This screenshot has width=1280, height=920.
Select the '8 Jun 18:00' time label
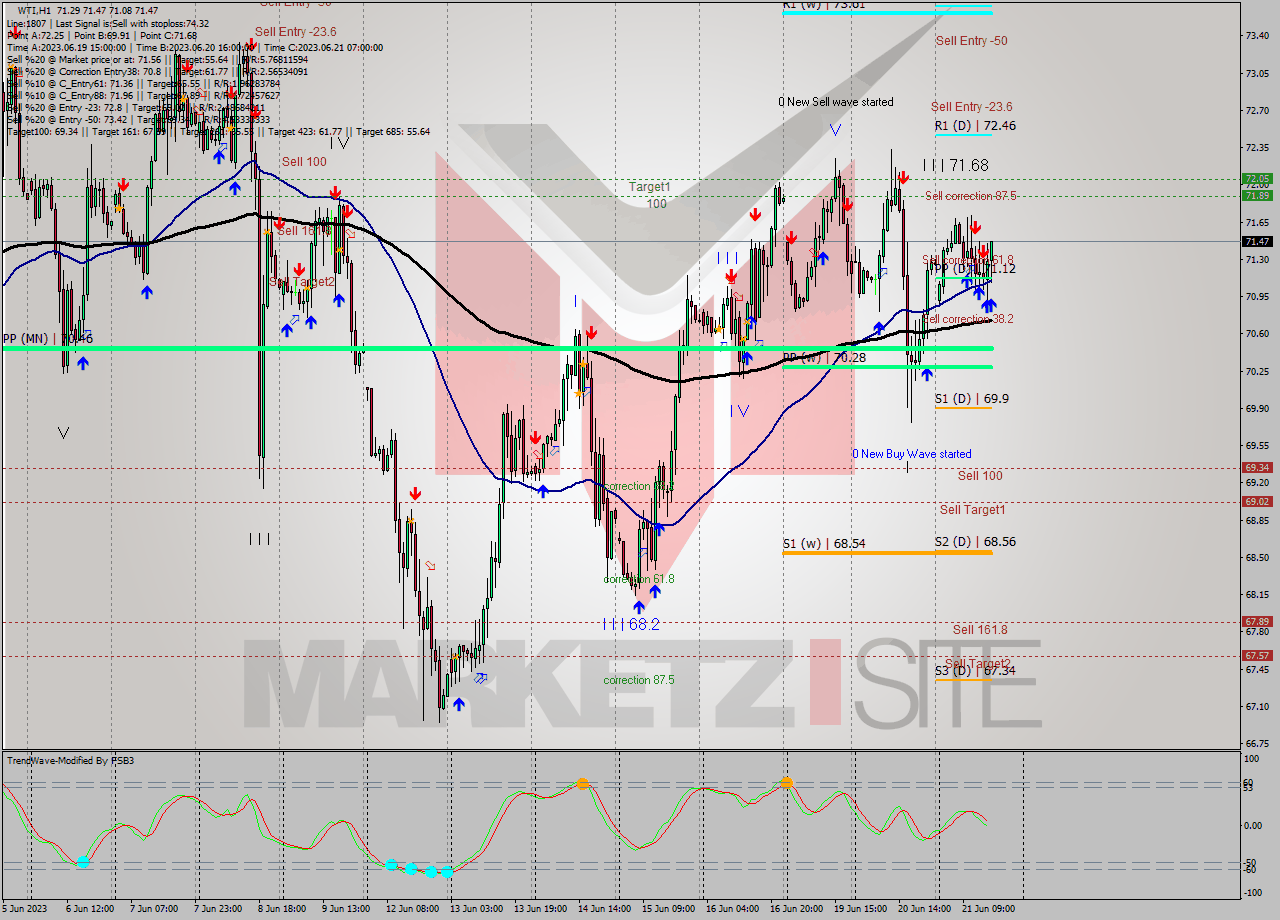(x=284, y=909)
